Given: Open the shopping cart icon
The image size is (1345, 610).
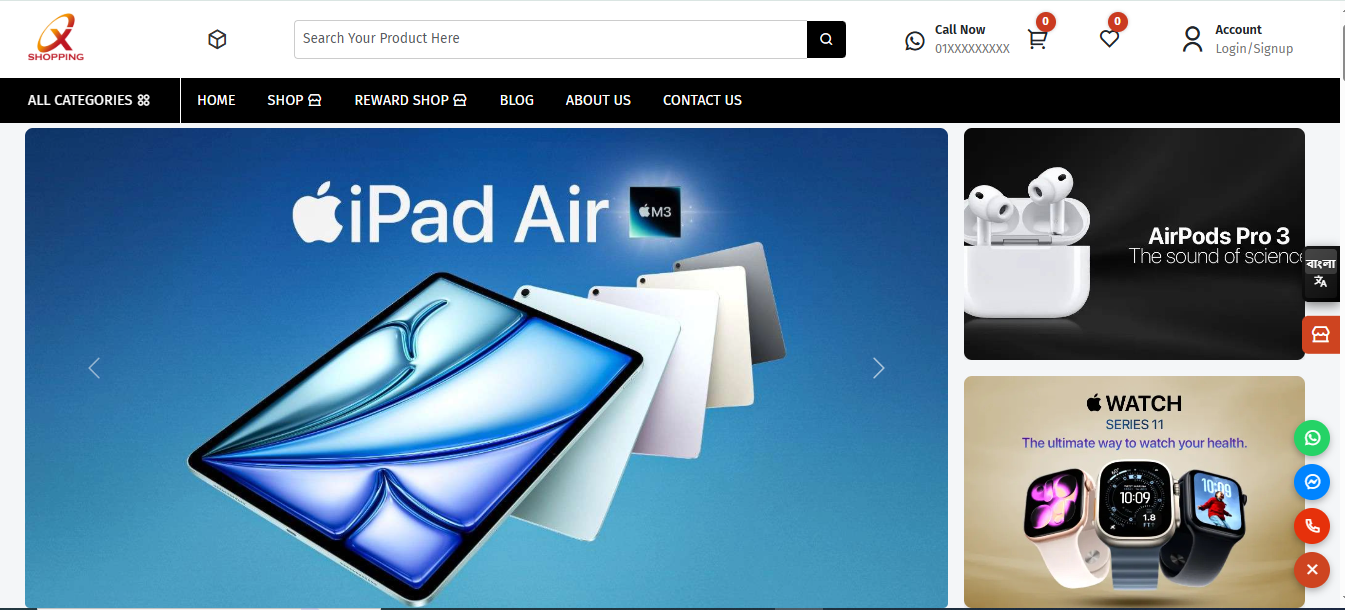Looking at the screenshot, I should pos(1037,38).
